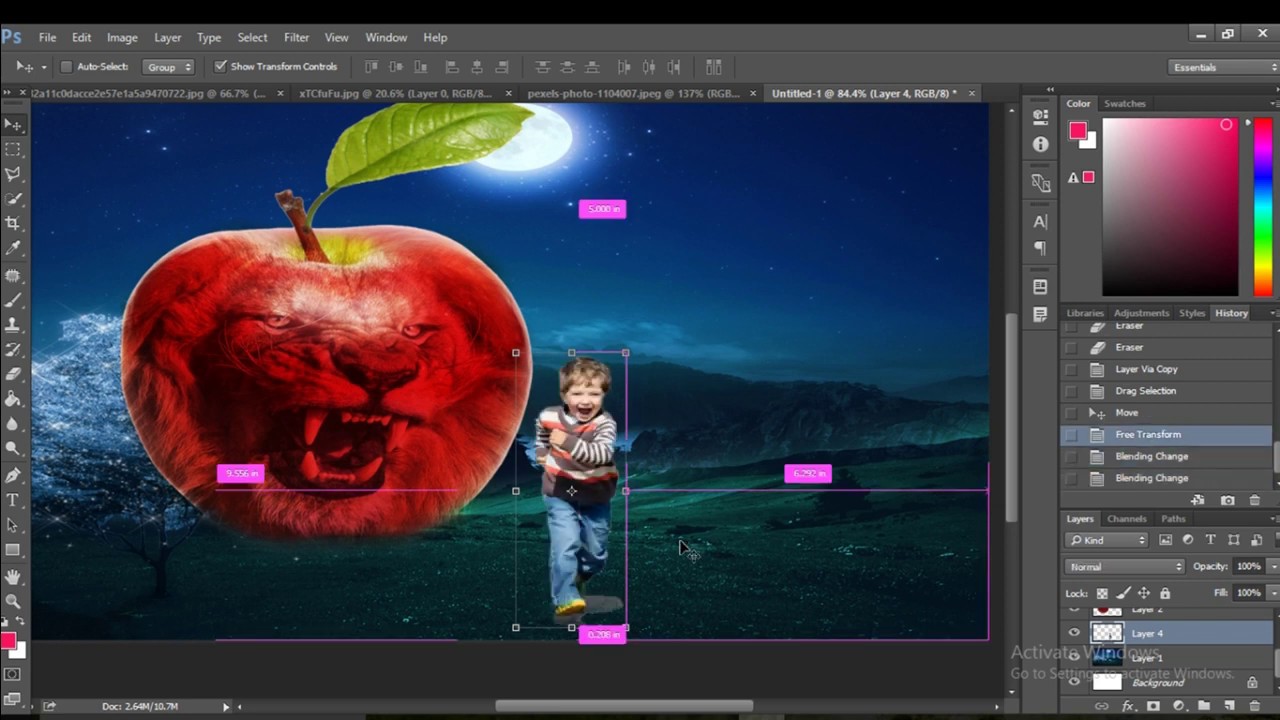Image resolution: width=1280 pixels, height=720 pixels.
Task: Open status bar info arrow menu
Action: tap(225, 707)
